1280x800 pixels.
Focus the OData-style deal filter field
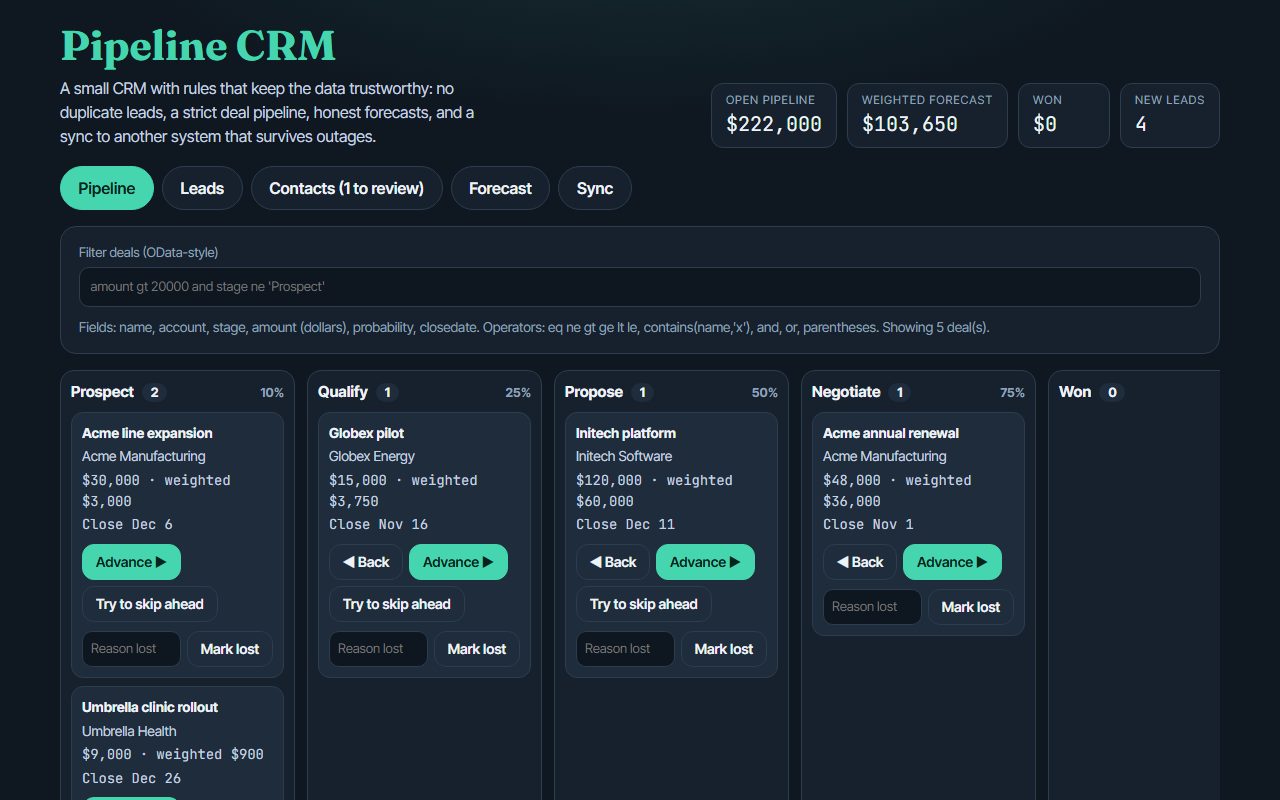click(640, 287)
